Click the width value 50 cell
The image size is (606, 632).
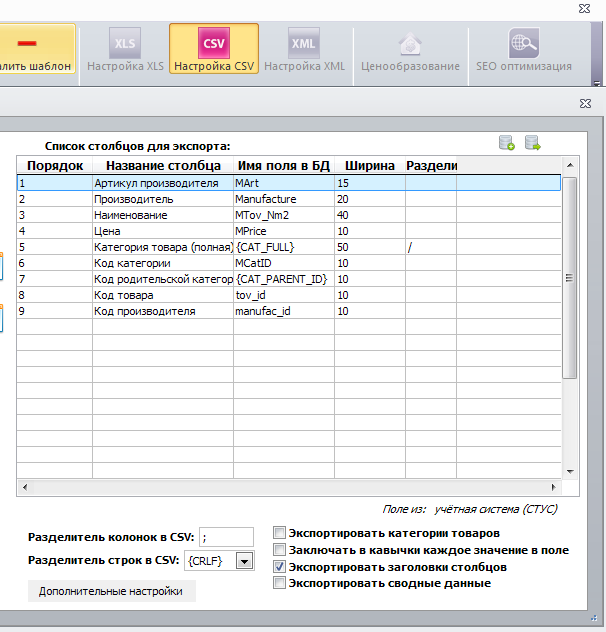coord(370,247)
